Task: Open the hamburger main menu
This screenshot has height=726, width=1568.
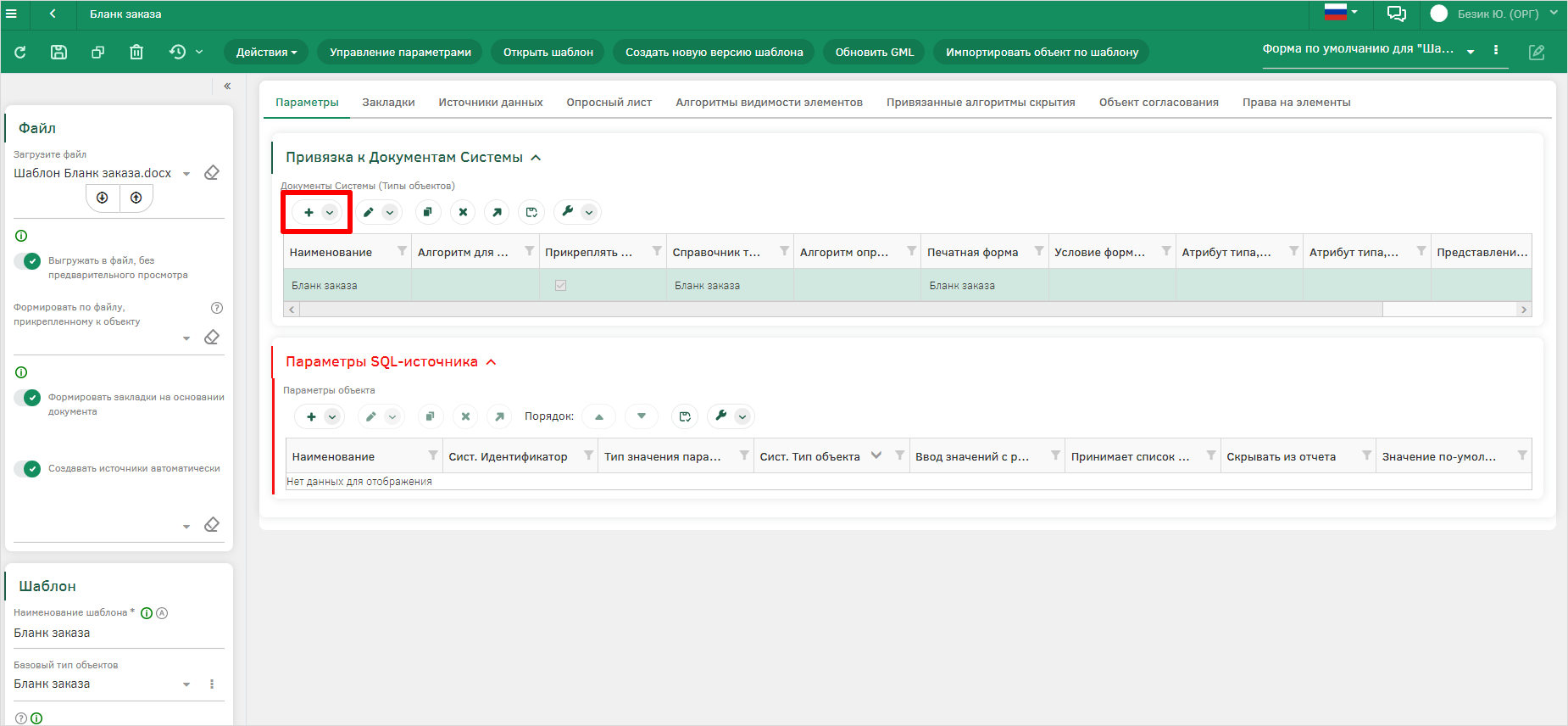Action: 11,14
